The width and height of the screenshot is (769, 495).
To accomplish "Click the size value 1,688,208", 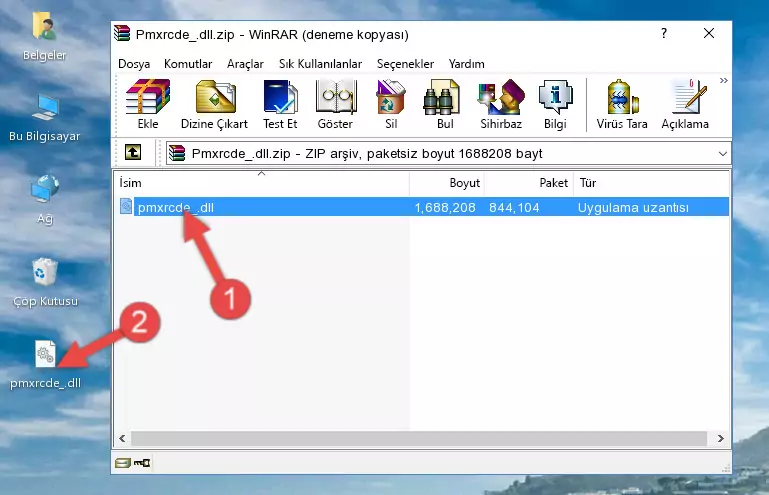I will 445,208.
